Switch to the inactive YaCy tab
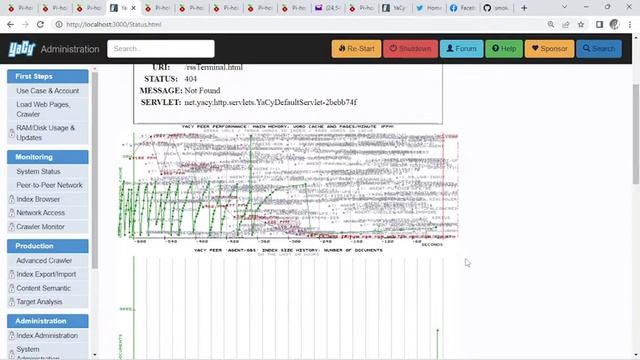The height and width of the screenshot is (360, 640). (394, 8)
